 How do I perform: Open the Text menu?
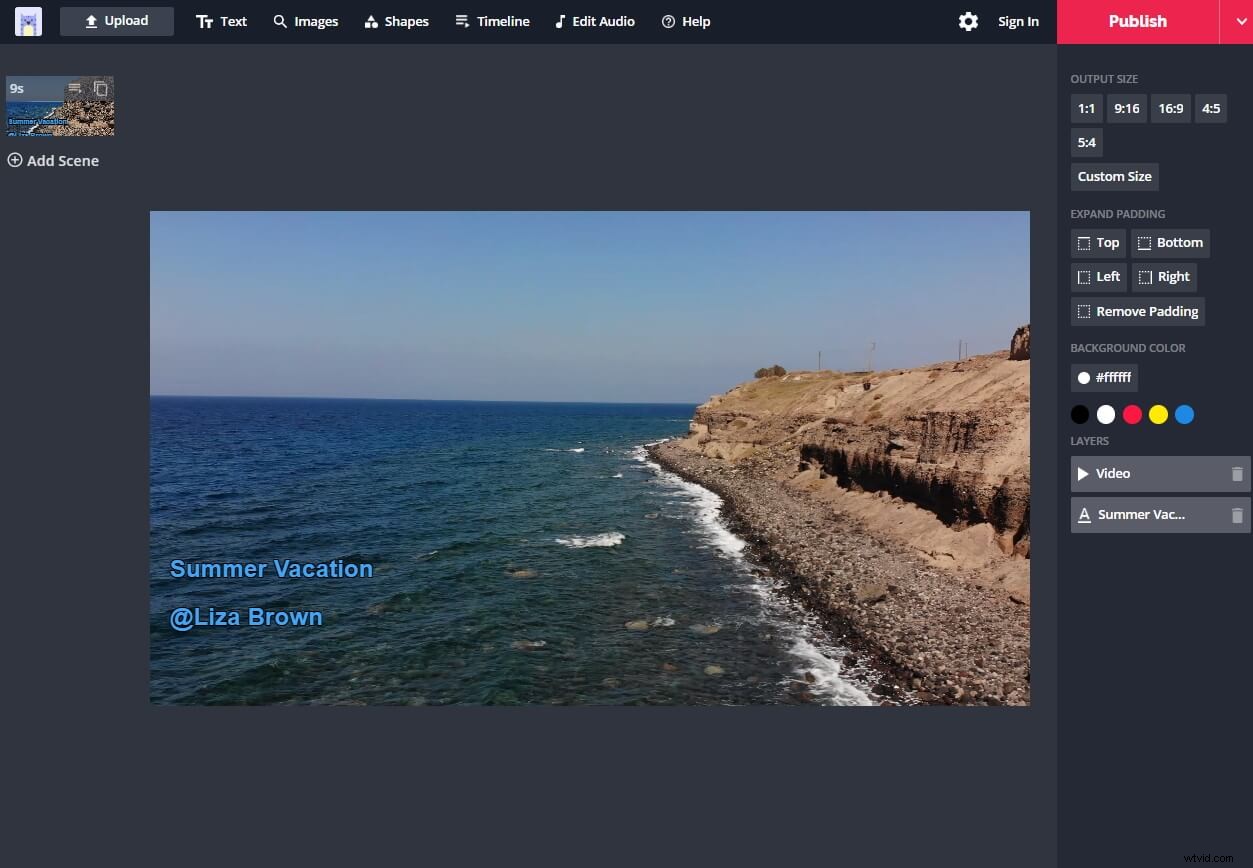221,21
